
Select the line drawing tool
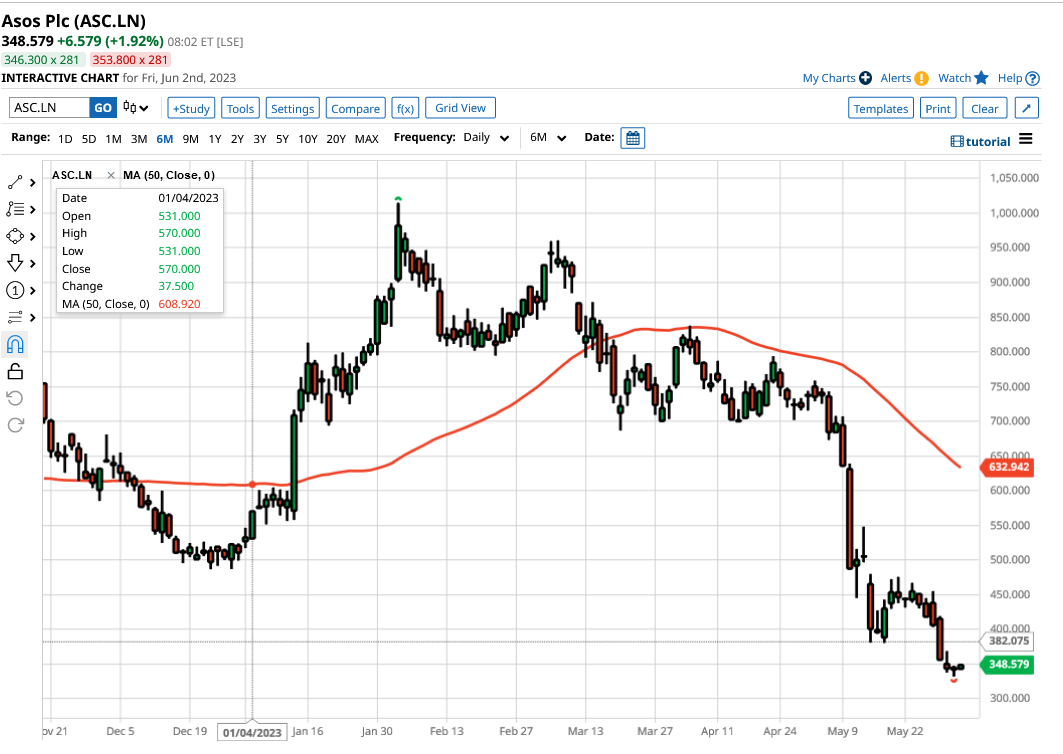[14, 181]
